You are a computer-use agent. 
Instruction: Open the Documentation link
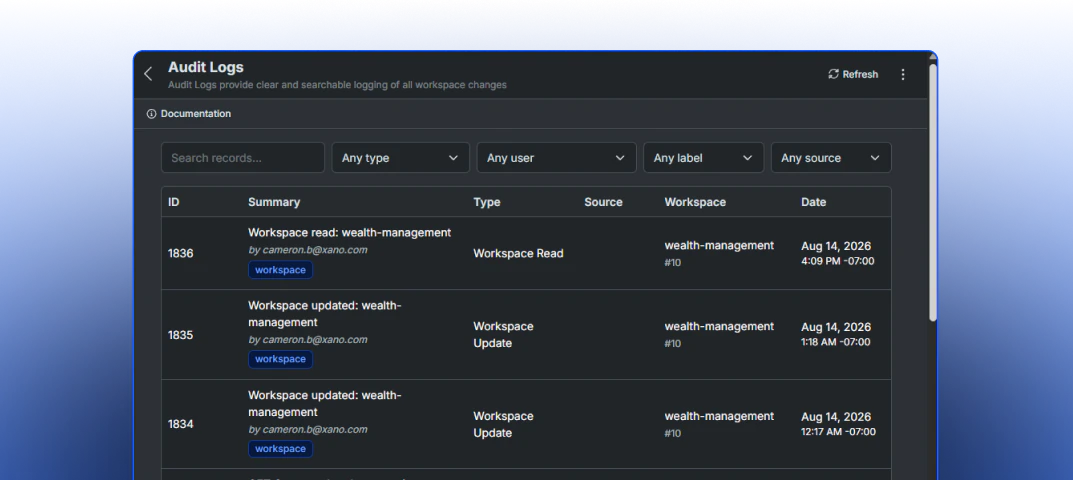coord(196,114)
